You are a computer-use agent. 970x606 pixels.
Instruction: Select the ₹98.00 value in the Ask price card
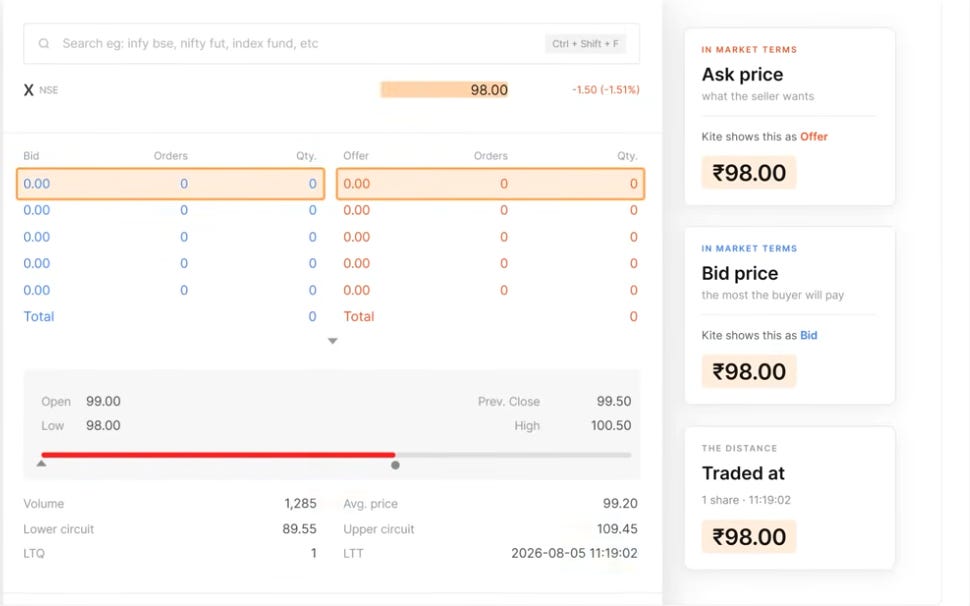749,173
